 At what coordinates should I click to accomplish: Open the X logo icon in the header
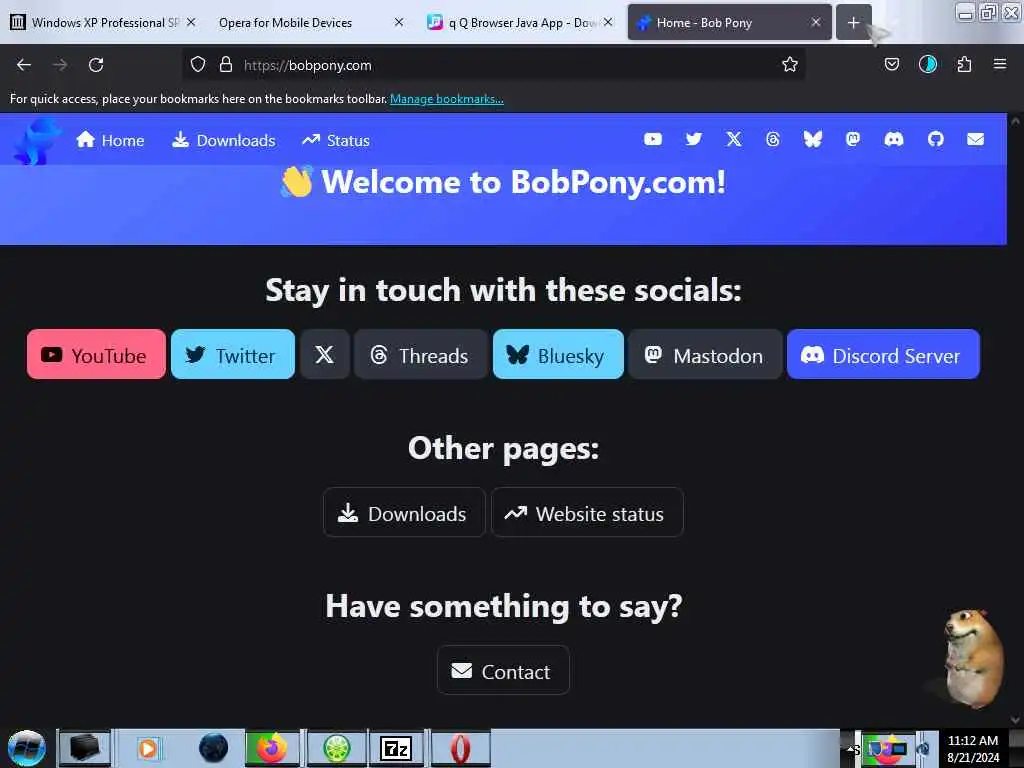733,139
